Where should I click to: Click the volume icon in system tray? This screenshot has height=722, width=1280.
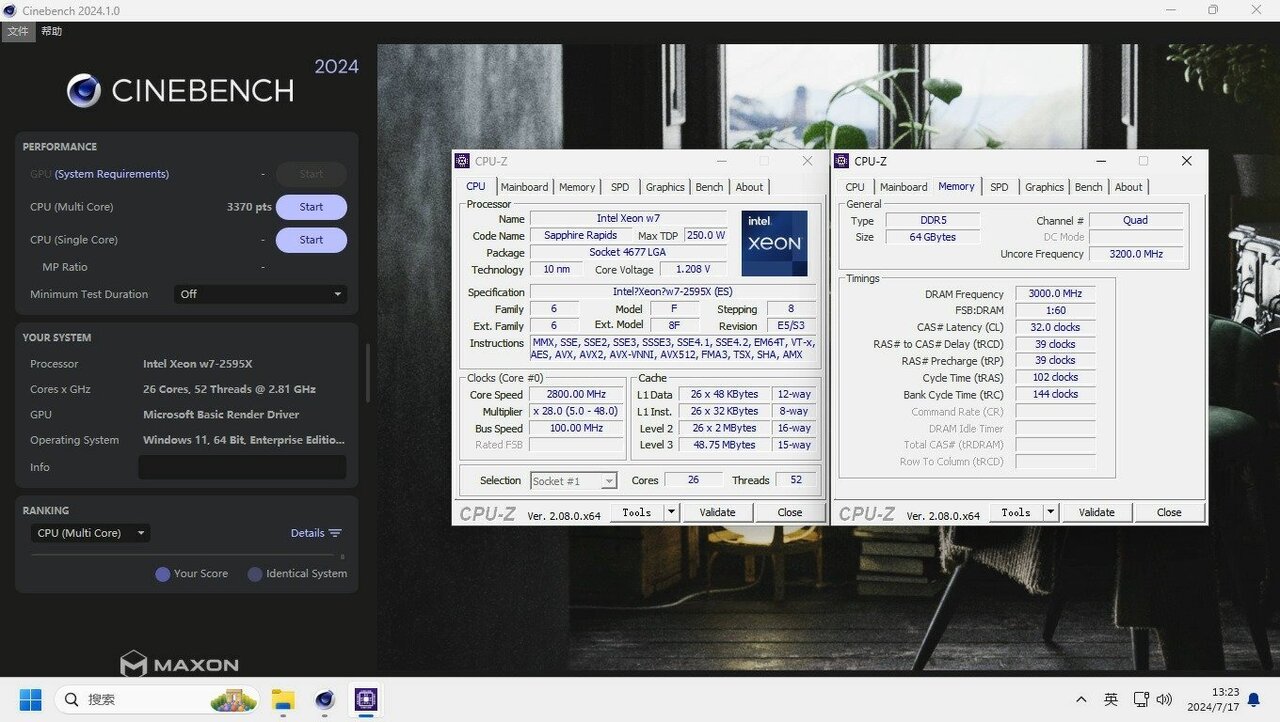[1164, 700]
